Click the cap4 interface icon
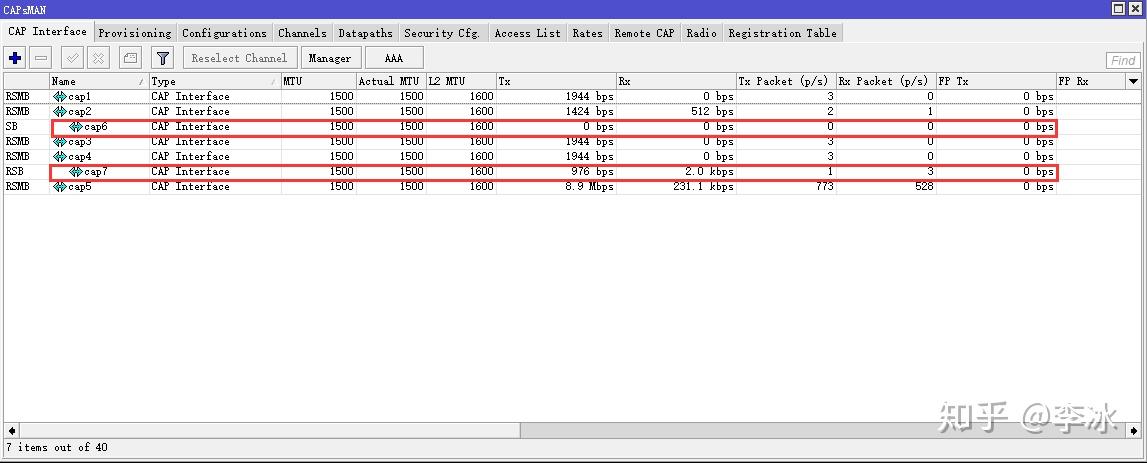This screenshot has height=463, width=1147. 59,157
